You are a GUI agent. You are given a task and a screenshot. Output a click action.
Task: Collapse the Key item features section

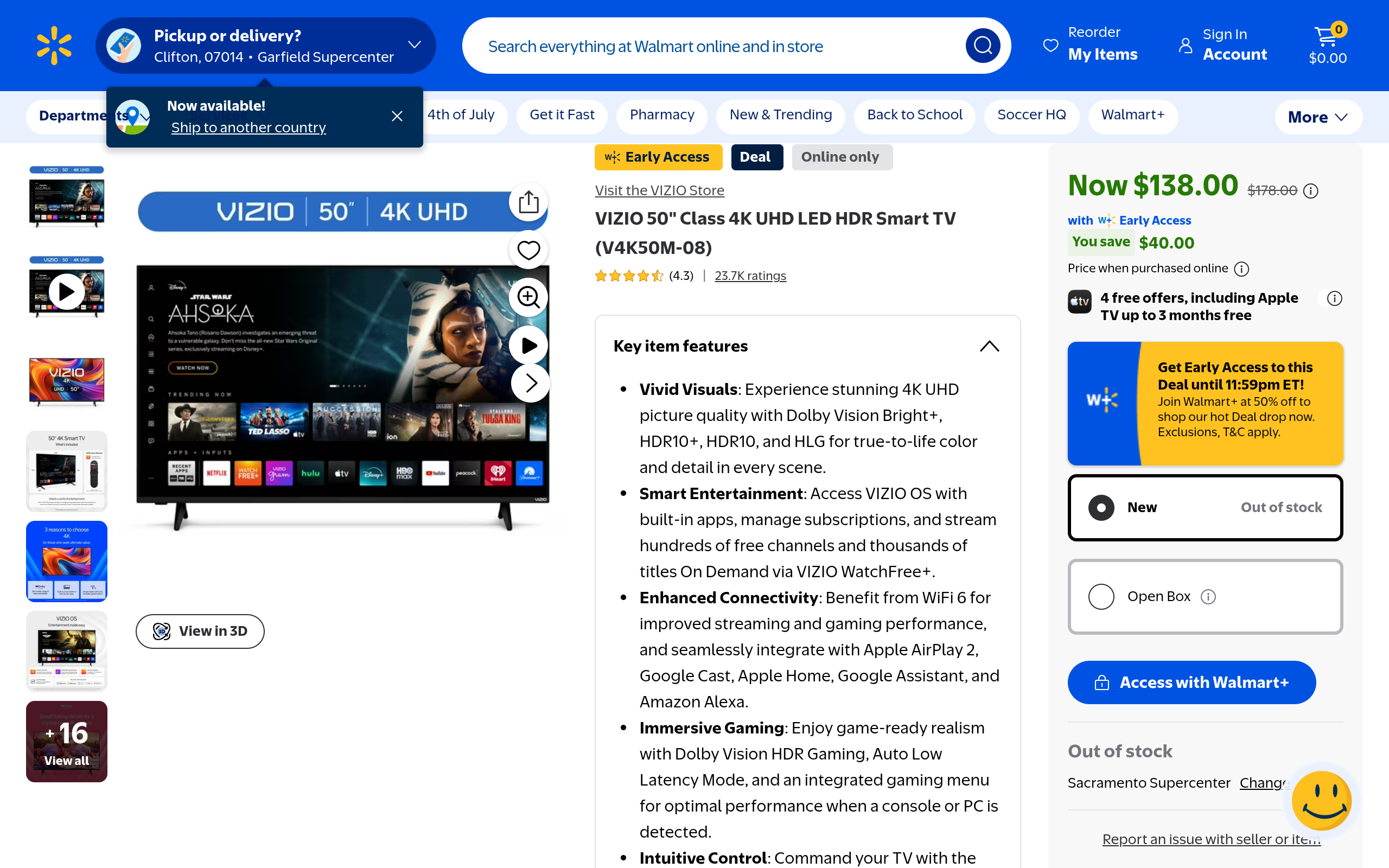point(989,346)
